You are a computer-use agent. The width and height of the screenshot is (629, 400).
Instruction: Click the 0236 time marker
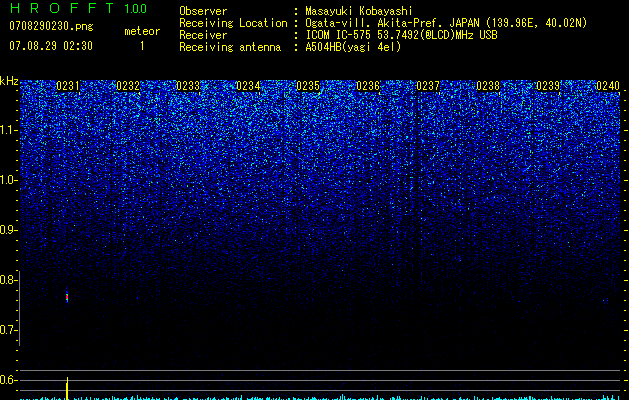click(368, 86)
